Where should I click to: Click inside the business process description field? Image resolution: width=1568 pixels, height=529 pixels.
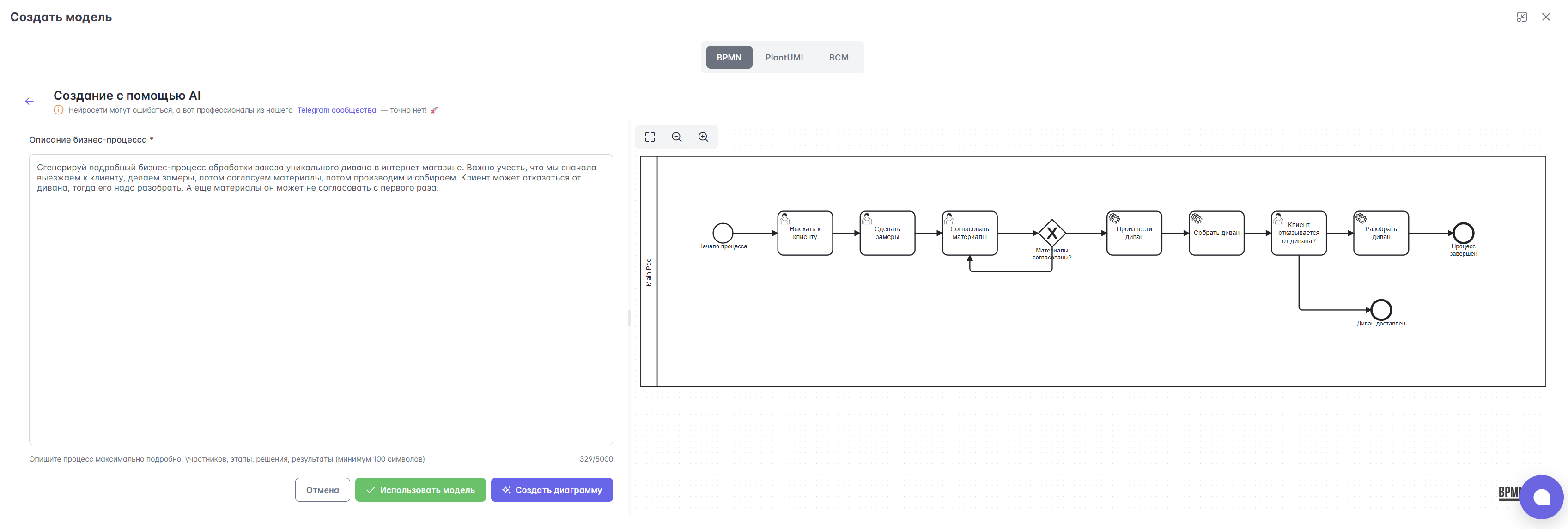coord(321,299)
